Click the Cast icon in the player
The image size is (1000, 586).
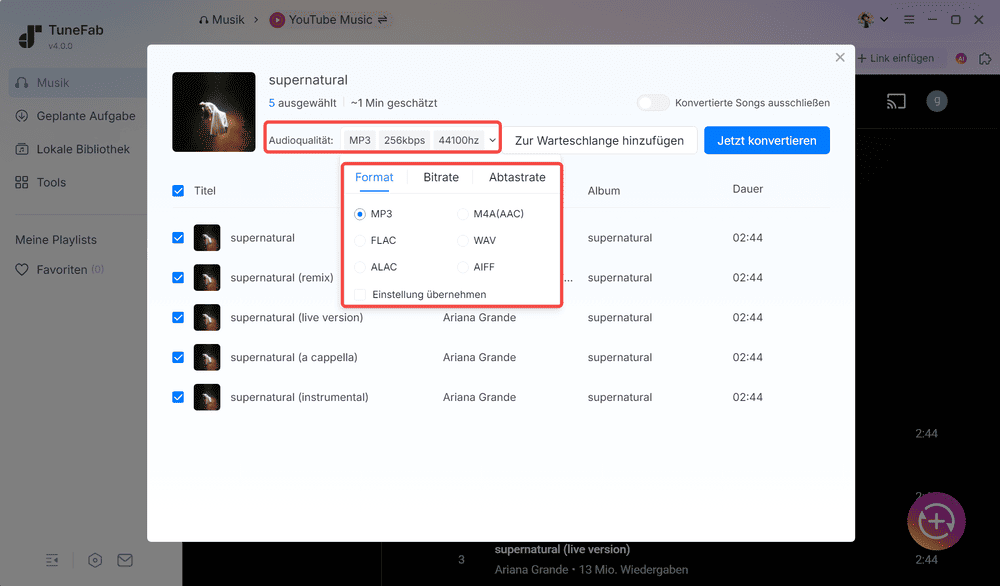896,101
